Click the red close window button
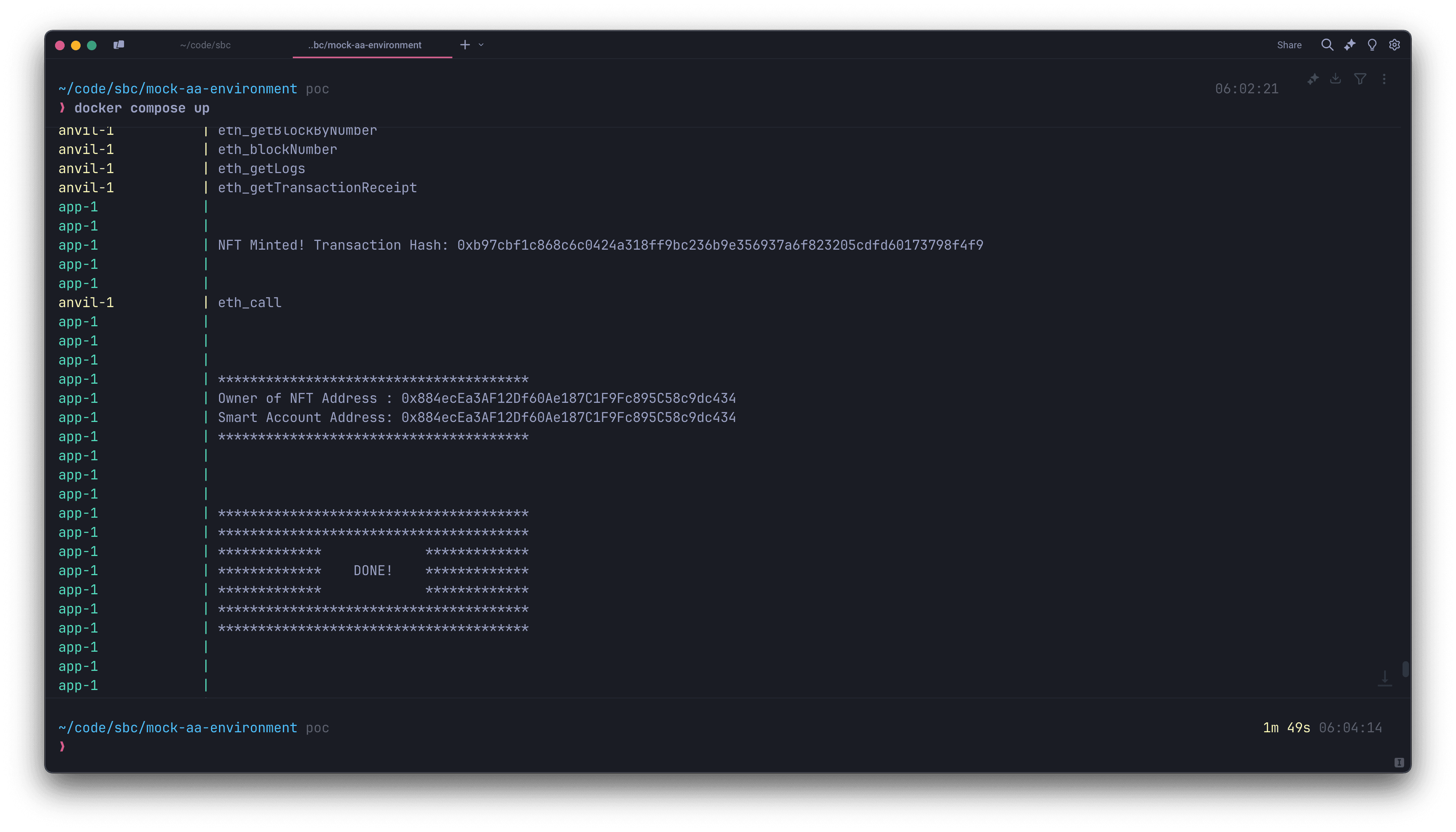 60,45
